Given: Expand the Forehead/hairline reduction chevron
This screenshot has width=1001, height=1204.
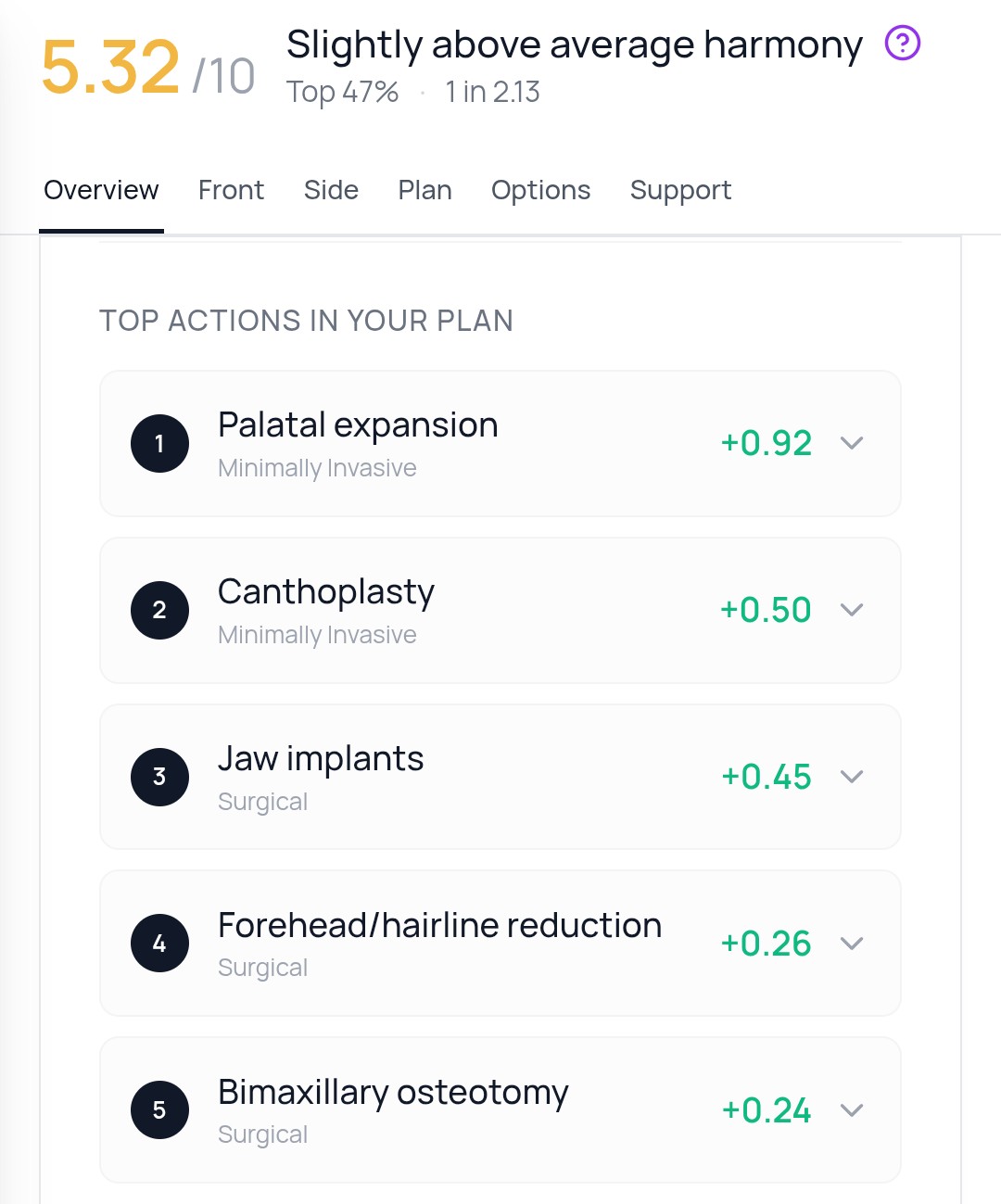Looking at the screenshot, I should (x=852, y=944).
